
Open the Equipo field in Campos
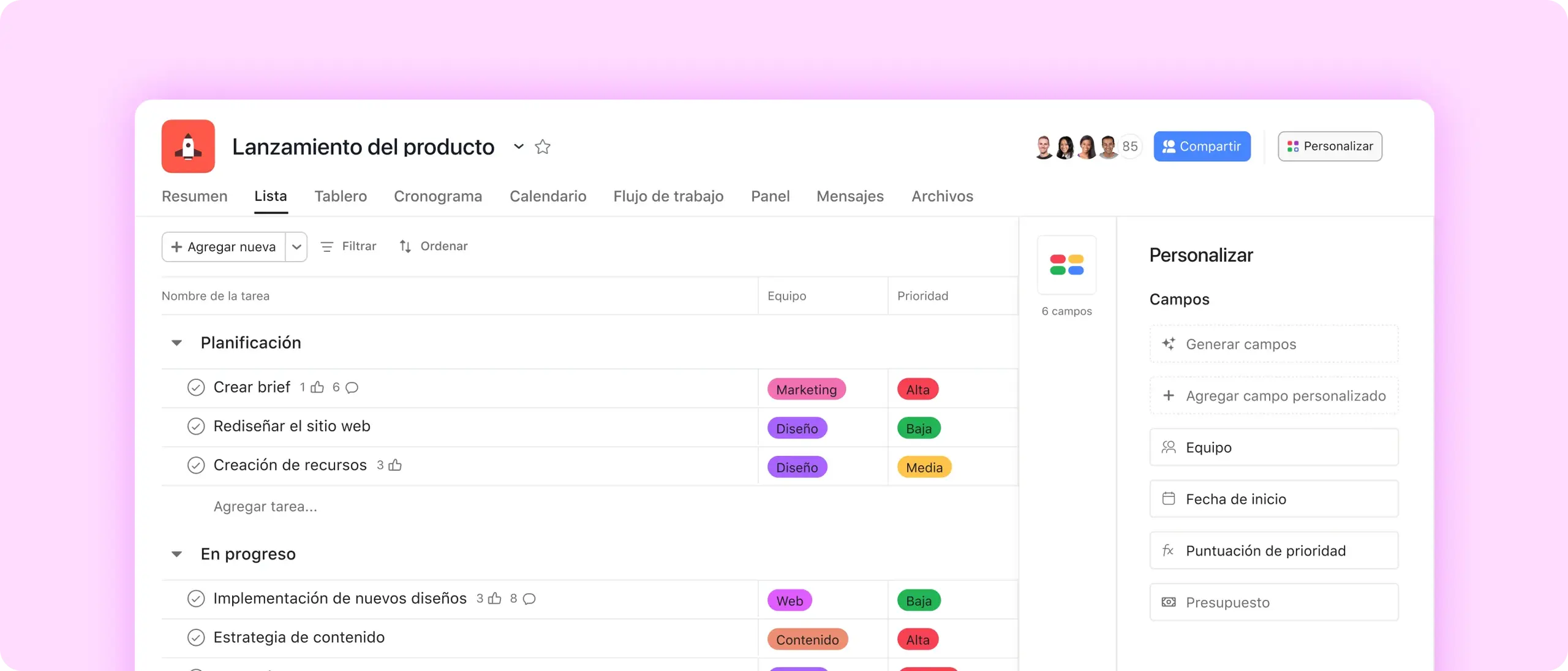1274,447
